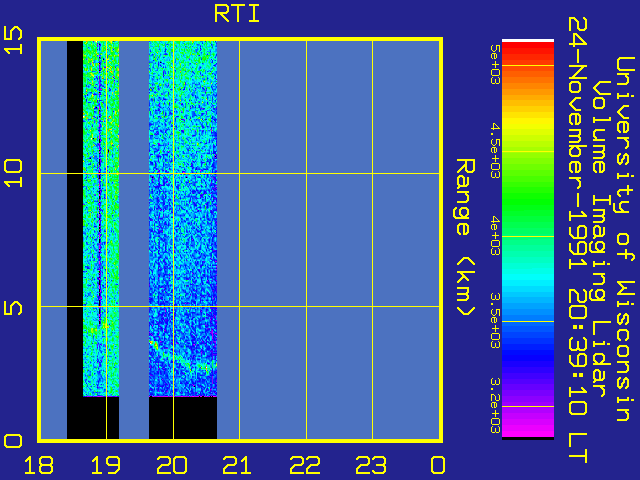
Task: Pick the red region of the colorbar
Action: (528, 51)
